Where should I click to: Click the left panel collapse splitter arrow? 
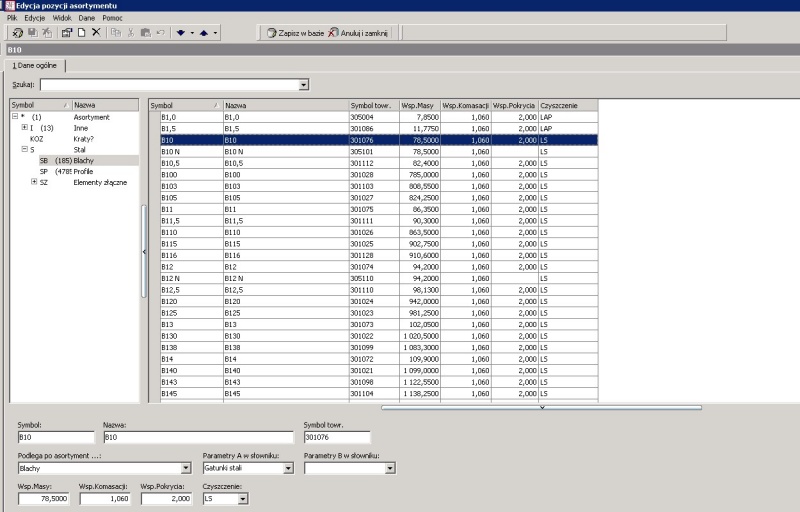click(144, 251)
